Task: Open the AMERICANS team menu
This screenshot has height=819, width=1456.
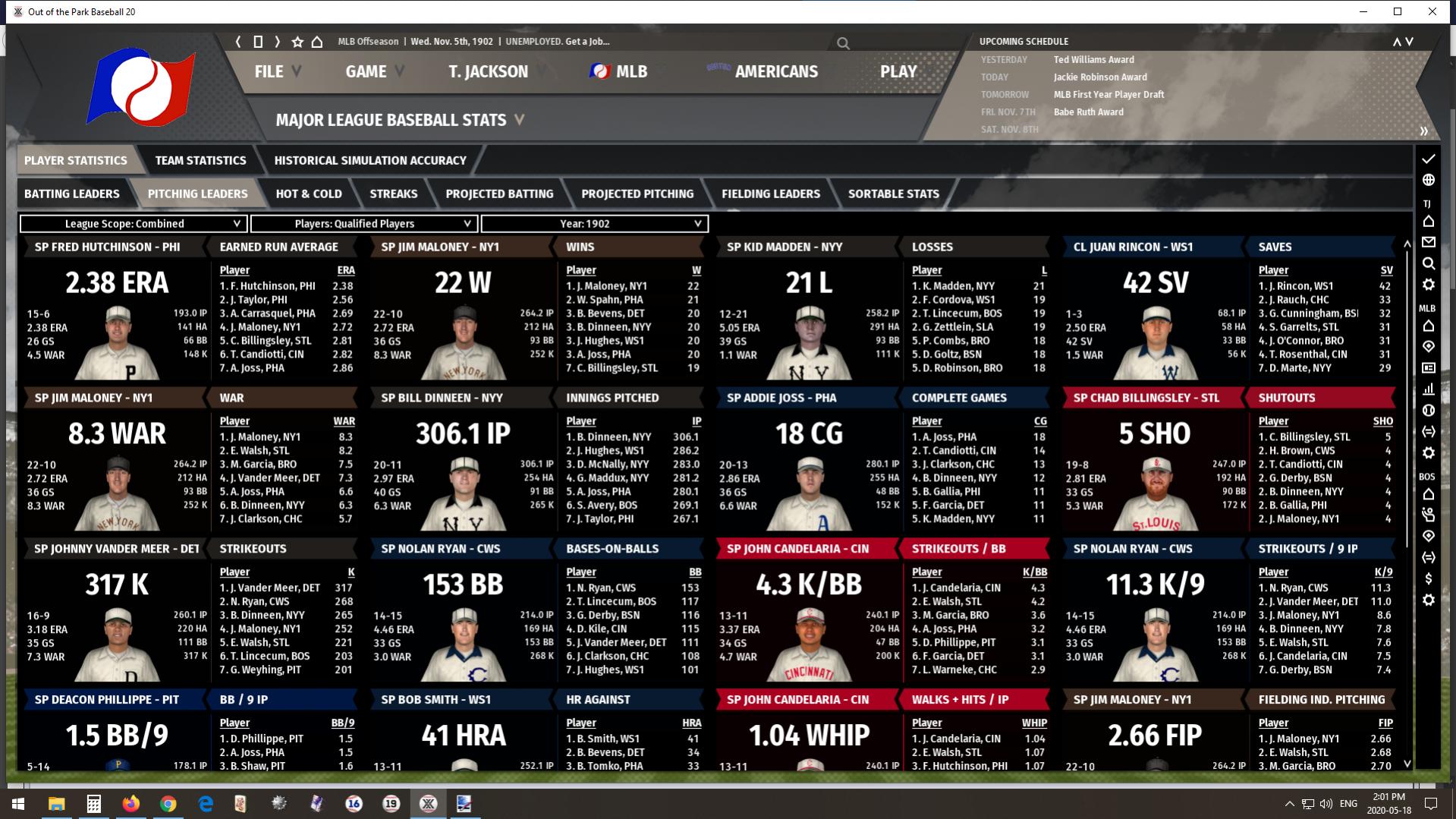Action: [763, 71]
